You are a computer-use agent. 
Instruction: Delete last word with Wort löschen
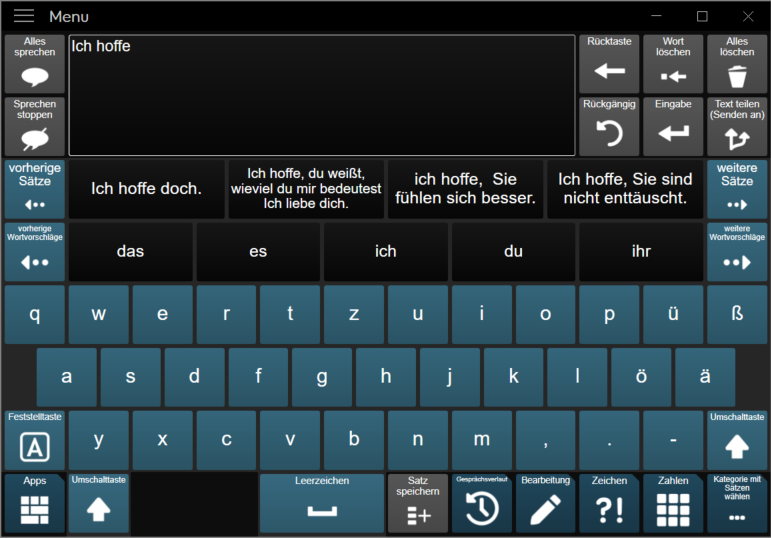click(673, 64)
